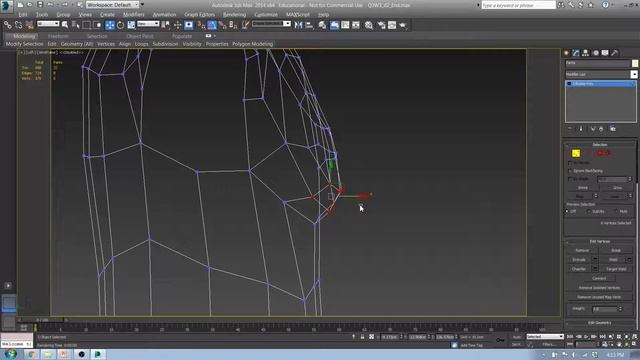Open the Hierarchy command panel tab

coord(586,53)
